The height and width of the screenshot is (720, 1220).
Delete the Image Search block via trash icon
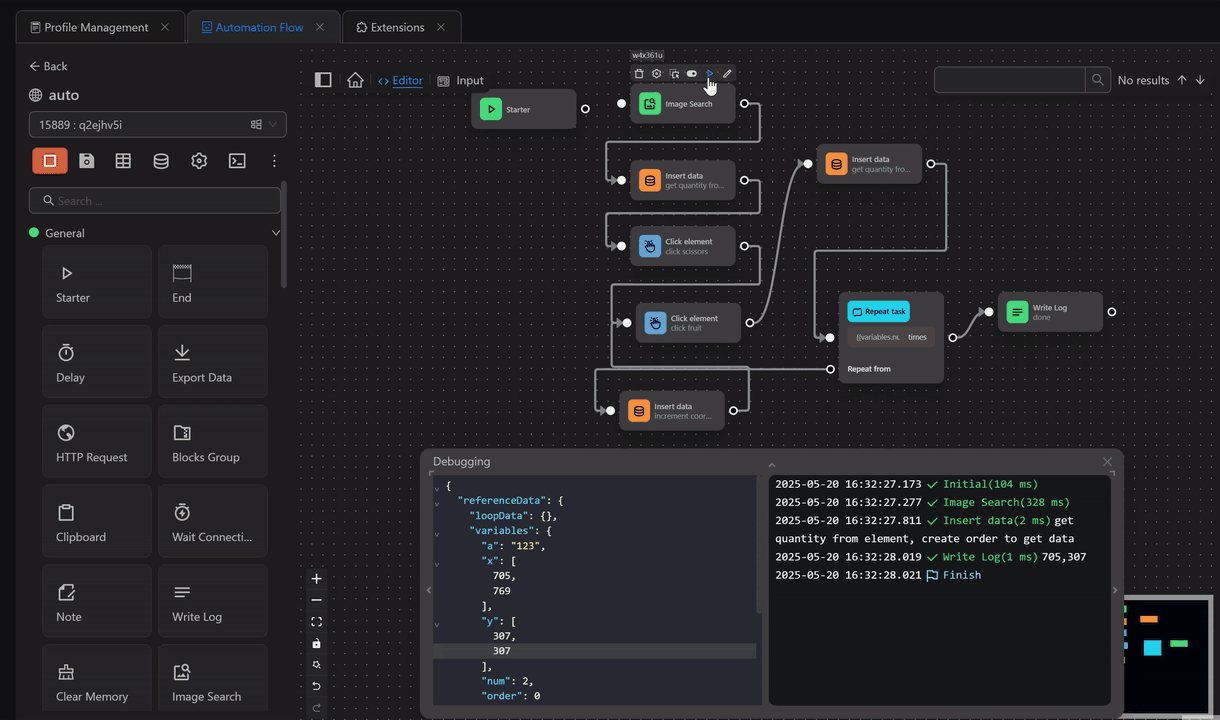pyautogui.click(x=639, y=74)
